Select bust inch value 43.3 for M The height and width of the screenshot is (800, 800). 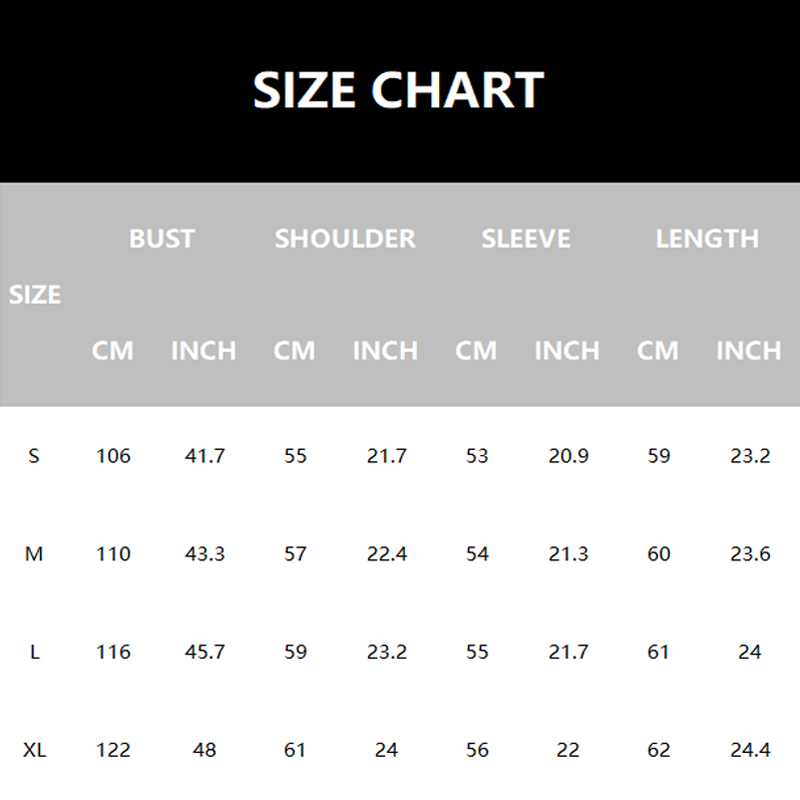(205, 554)
